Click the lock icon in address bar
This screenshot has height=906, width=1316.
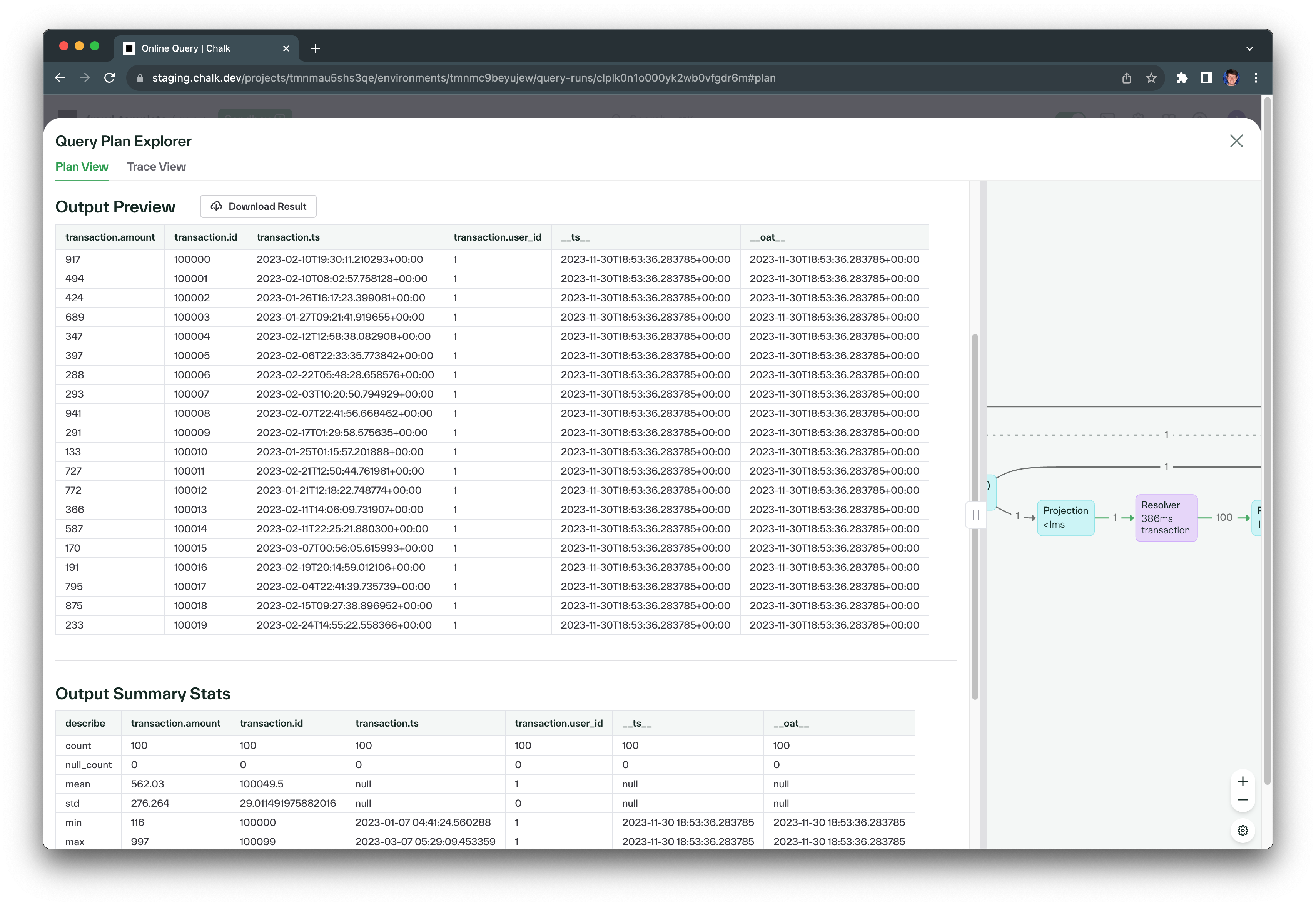tap(140, 78)
